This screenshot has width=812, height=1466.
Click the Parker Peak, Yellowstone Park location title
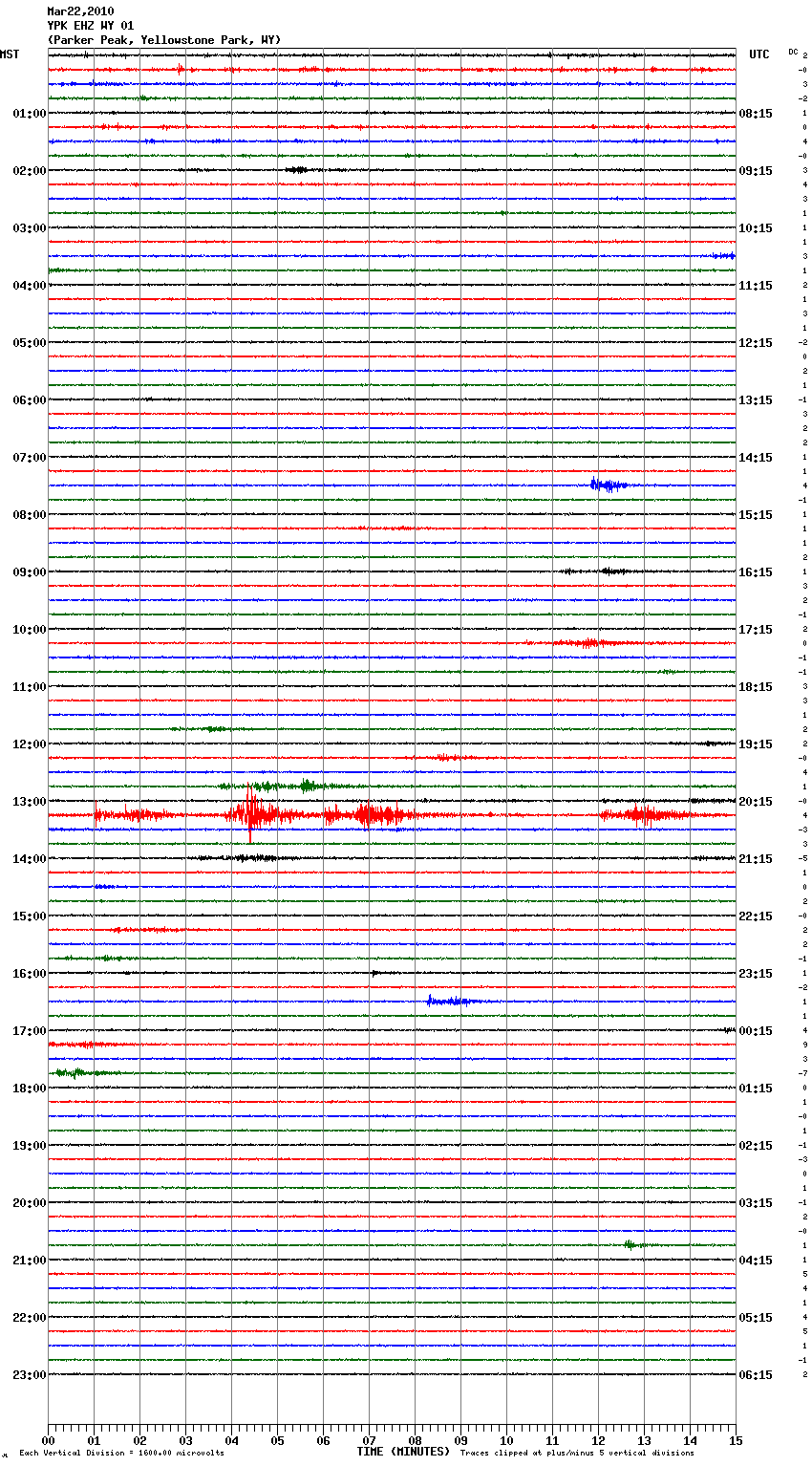pos(164,40)
